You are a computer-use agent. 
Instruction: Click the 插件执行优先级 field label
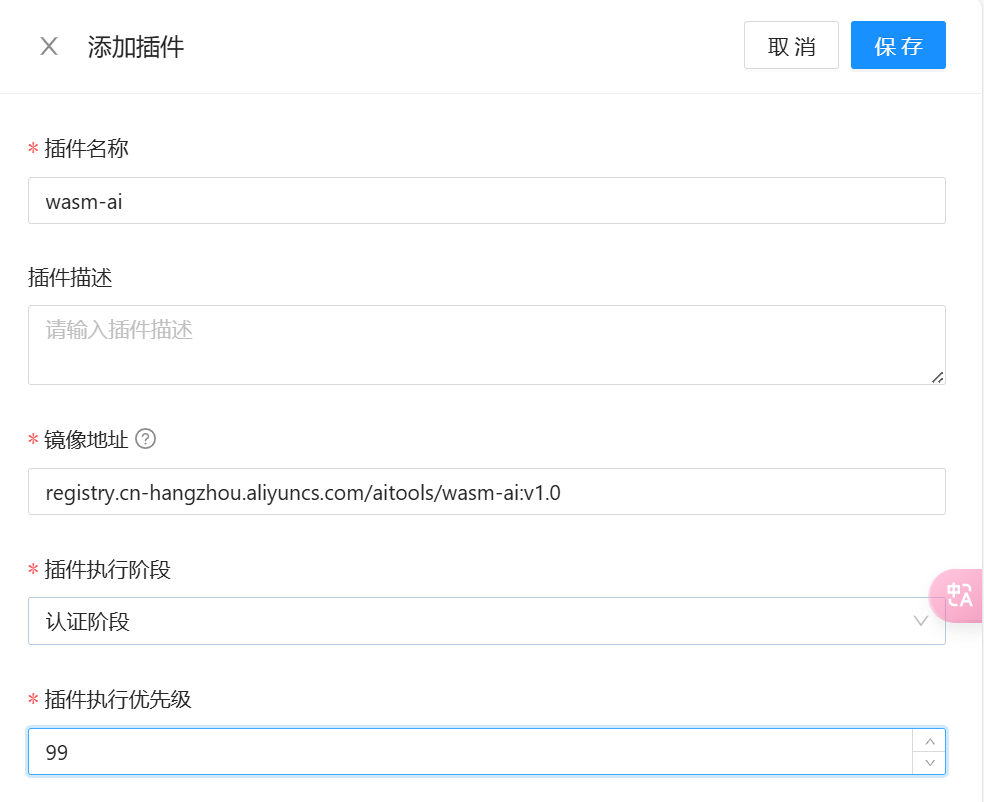[x=117, y=700]
